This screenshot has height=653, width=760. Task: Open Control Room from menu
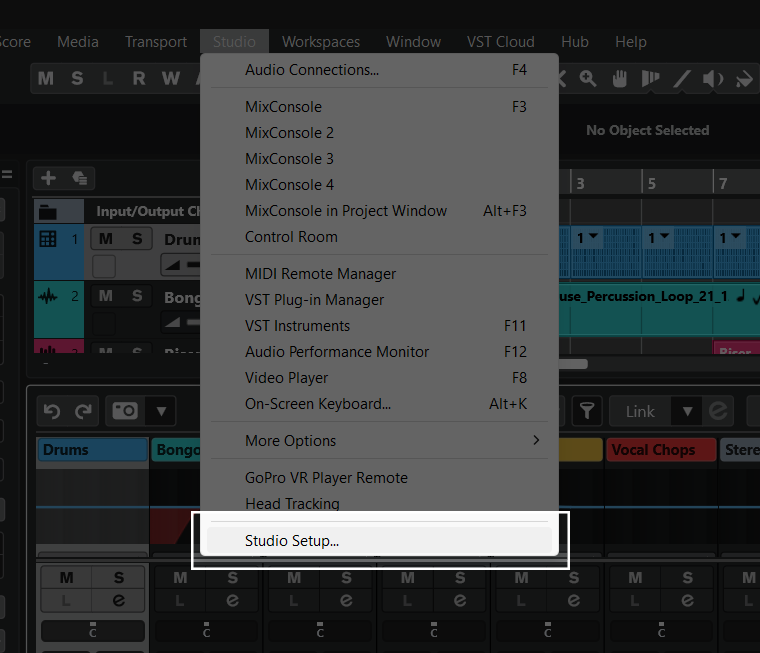379,237
